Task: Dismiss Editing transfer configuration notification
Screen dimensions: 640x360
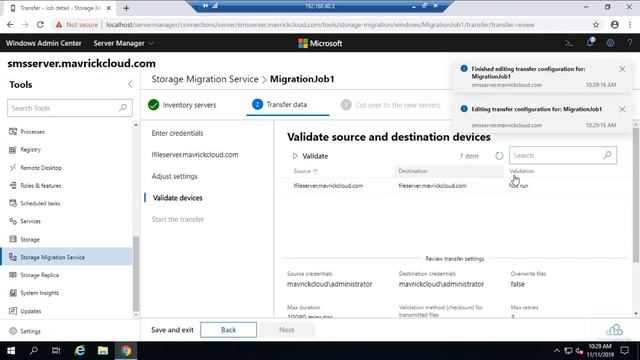Action: [622, 109]
